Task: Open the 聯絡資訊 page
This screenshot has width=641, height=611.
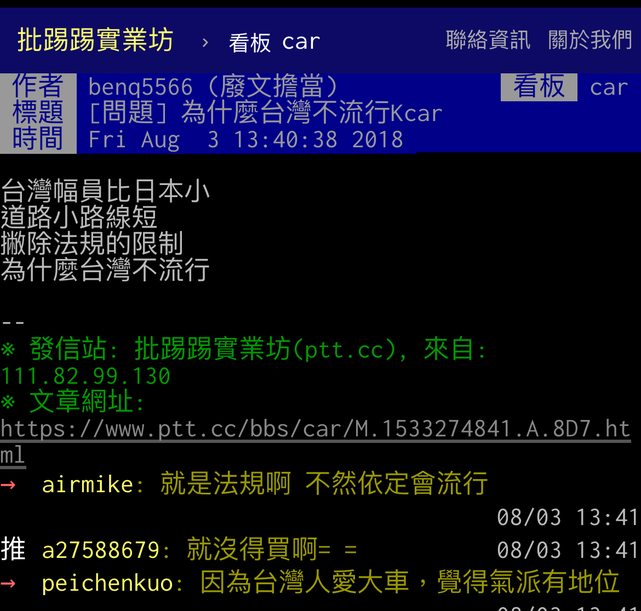Action: coord(487,40)
